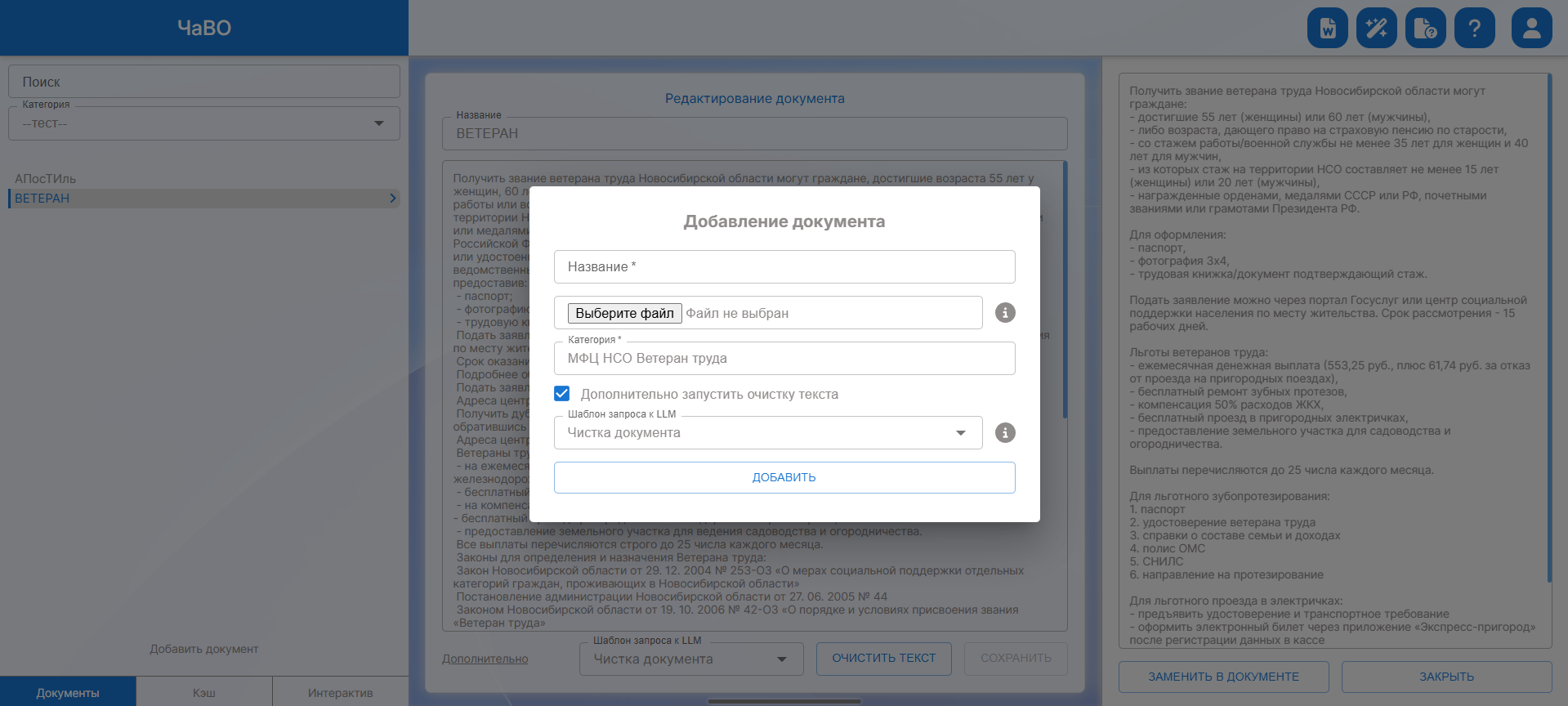The width and height of the screenshot is (1568, 706).
Task: Click the chevron arrow on ВЕТЕРАН row
Action: point(393,199)
